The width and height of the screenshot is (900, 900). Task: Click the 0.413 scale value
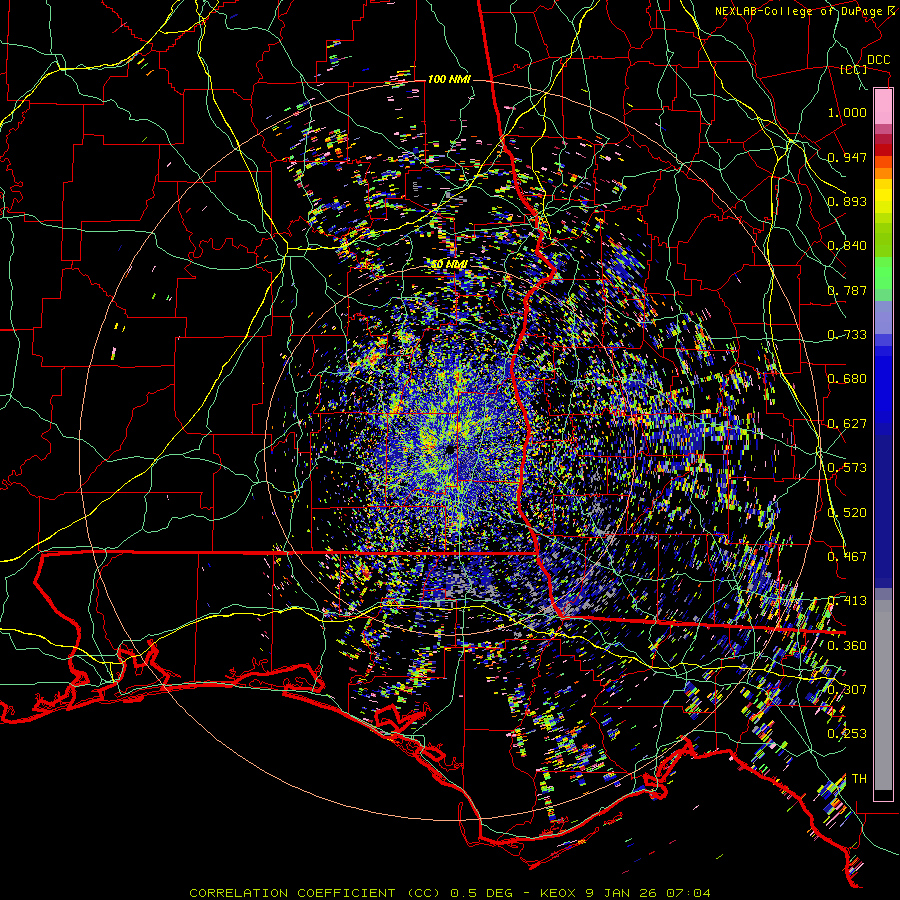pos(847,601)
